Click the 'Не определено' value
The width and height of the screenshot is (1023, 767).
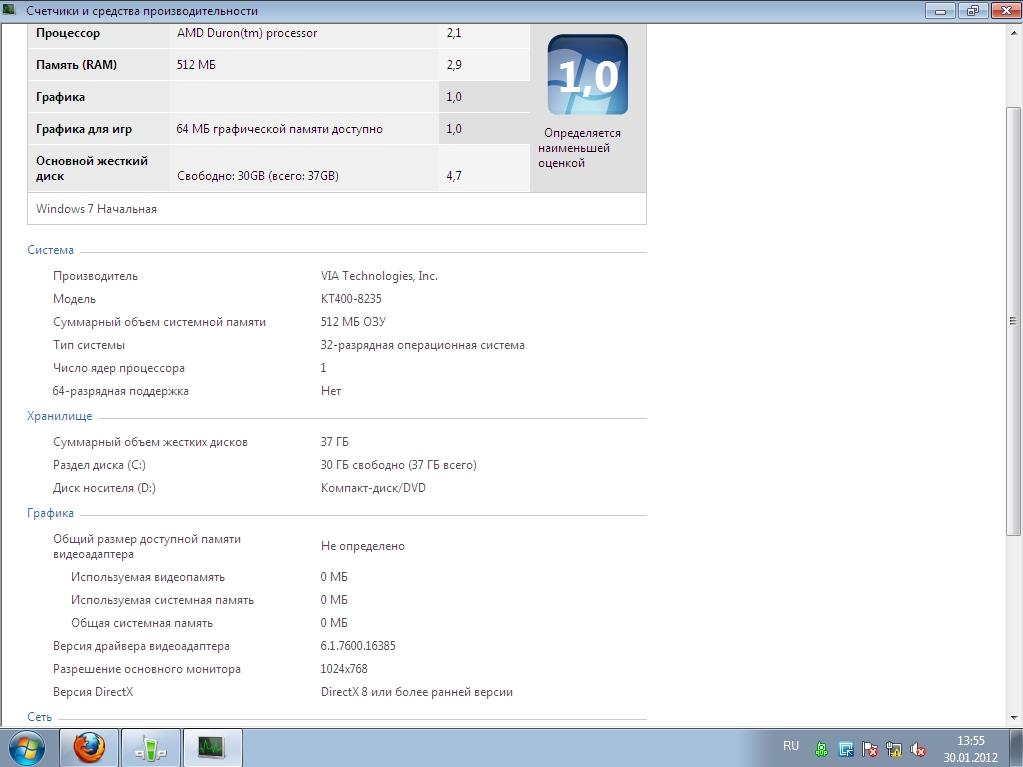tap(362, 546)
